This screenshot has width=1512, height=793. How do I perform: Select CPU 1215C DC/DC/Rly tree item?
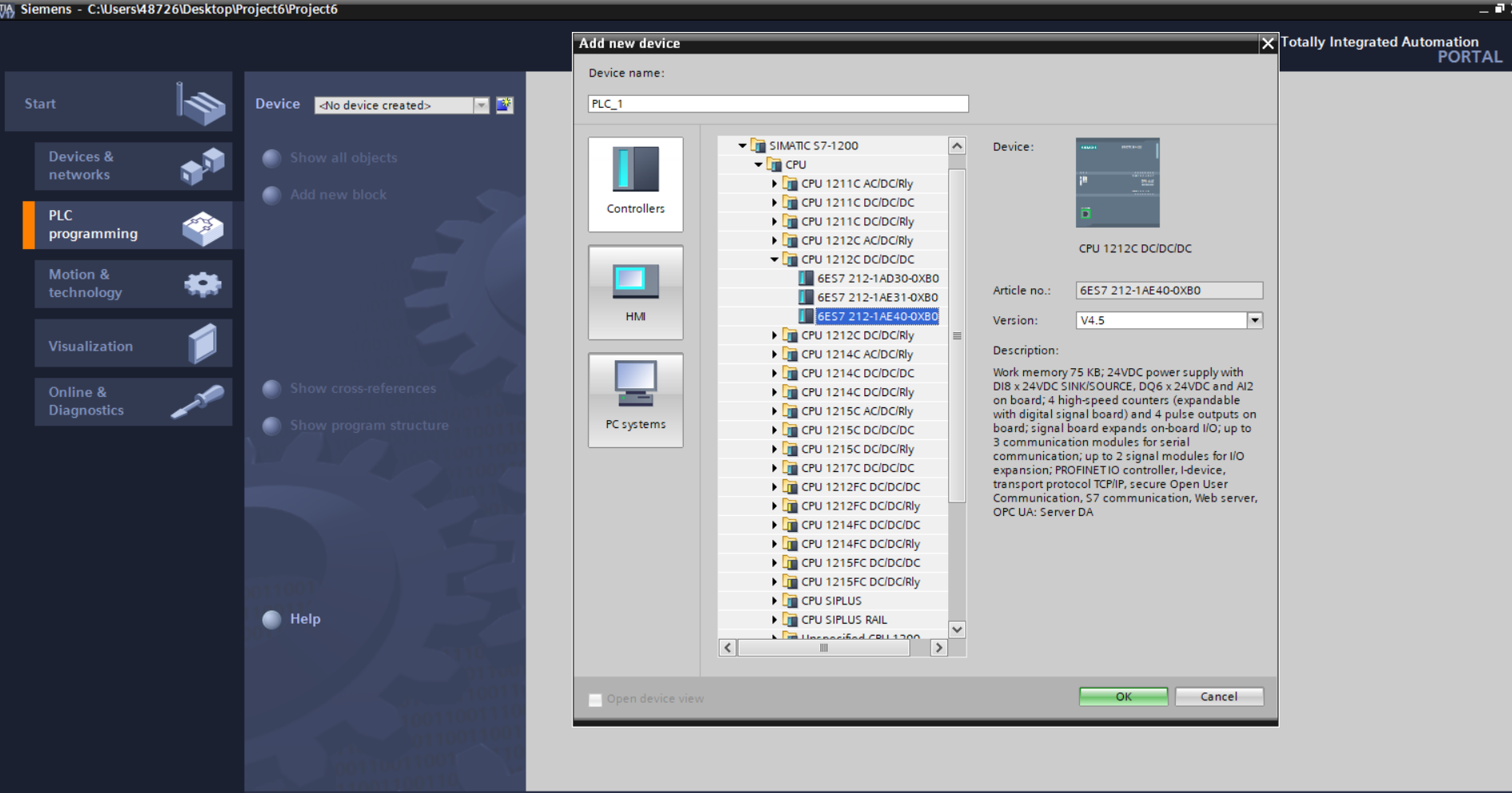point(858,450)
